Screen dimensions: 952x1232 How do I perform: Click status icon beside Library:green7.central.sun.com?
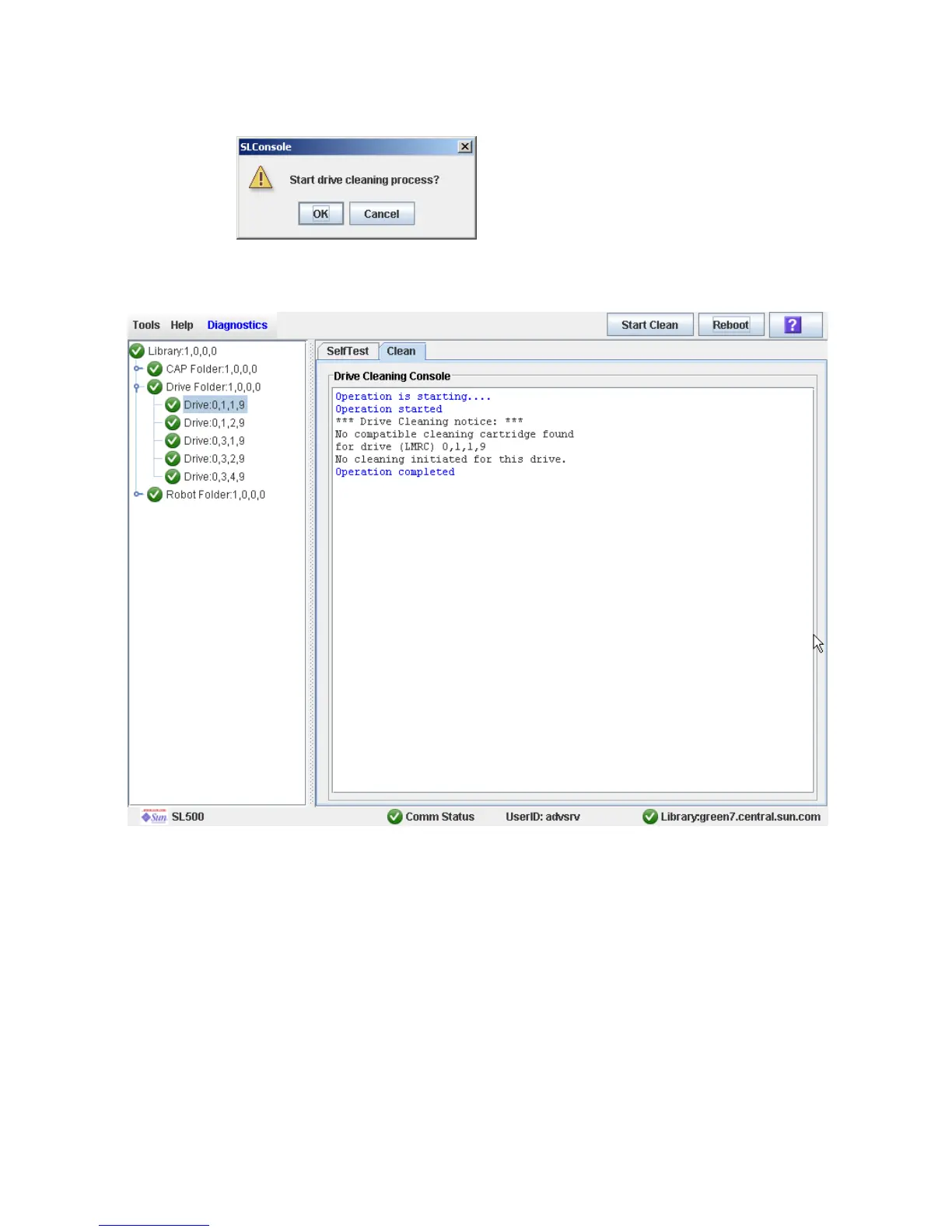pos(650,817)
